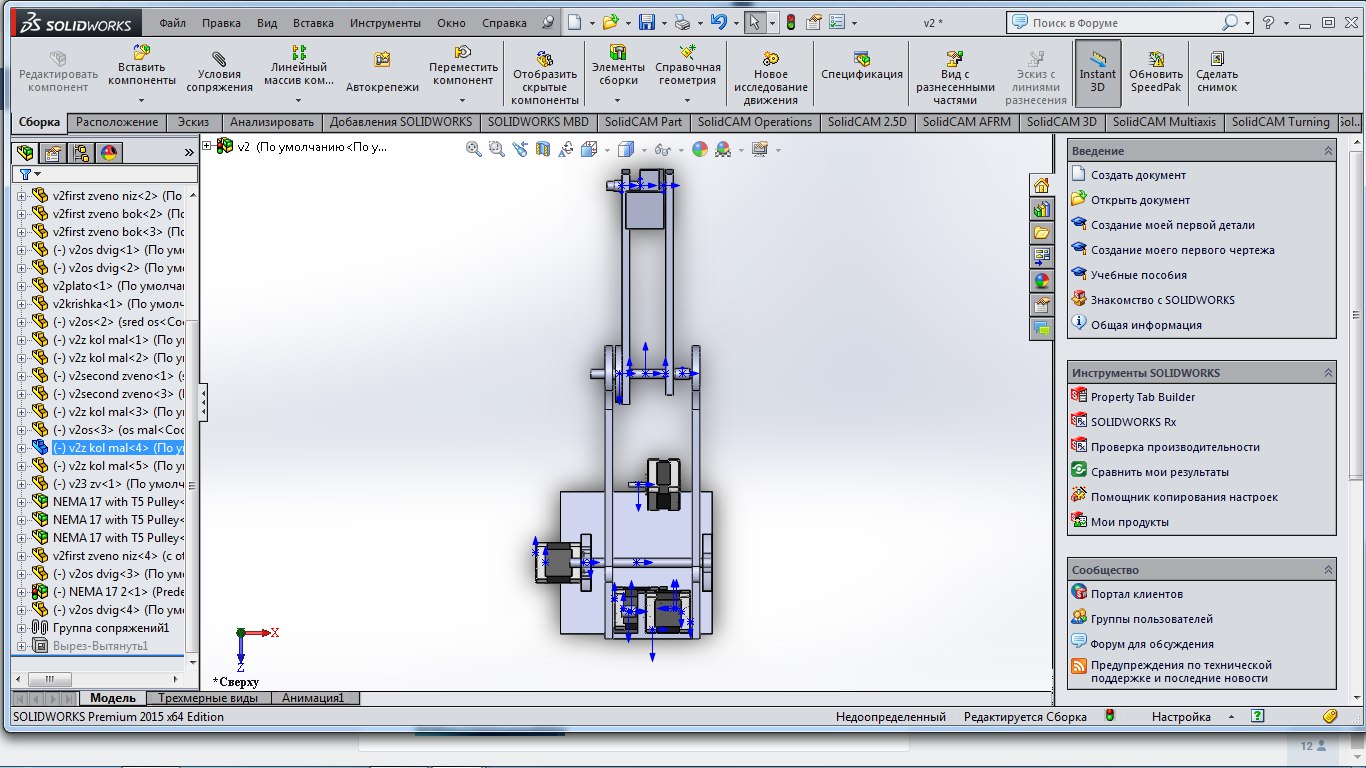Screen dimensions: 1366x768
Task: Collapse the Инструменты SOLIDWORKS panel section
Action: click(x=1328, y=372)
